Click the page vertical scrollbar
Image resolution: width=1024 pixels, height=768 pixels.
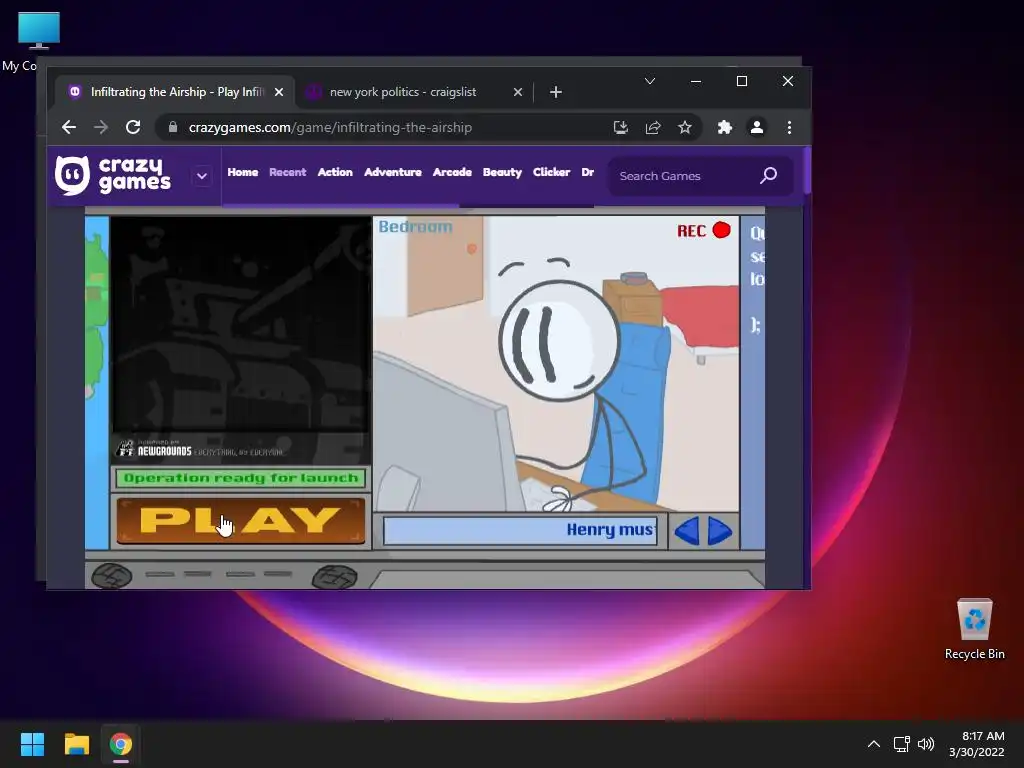(807, 171)
